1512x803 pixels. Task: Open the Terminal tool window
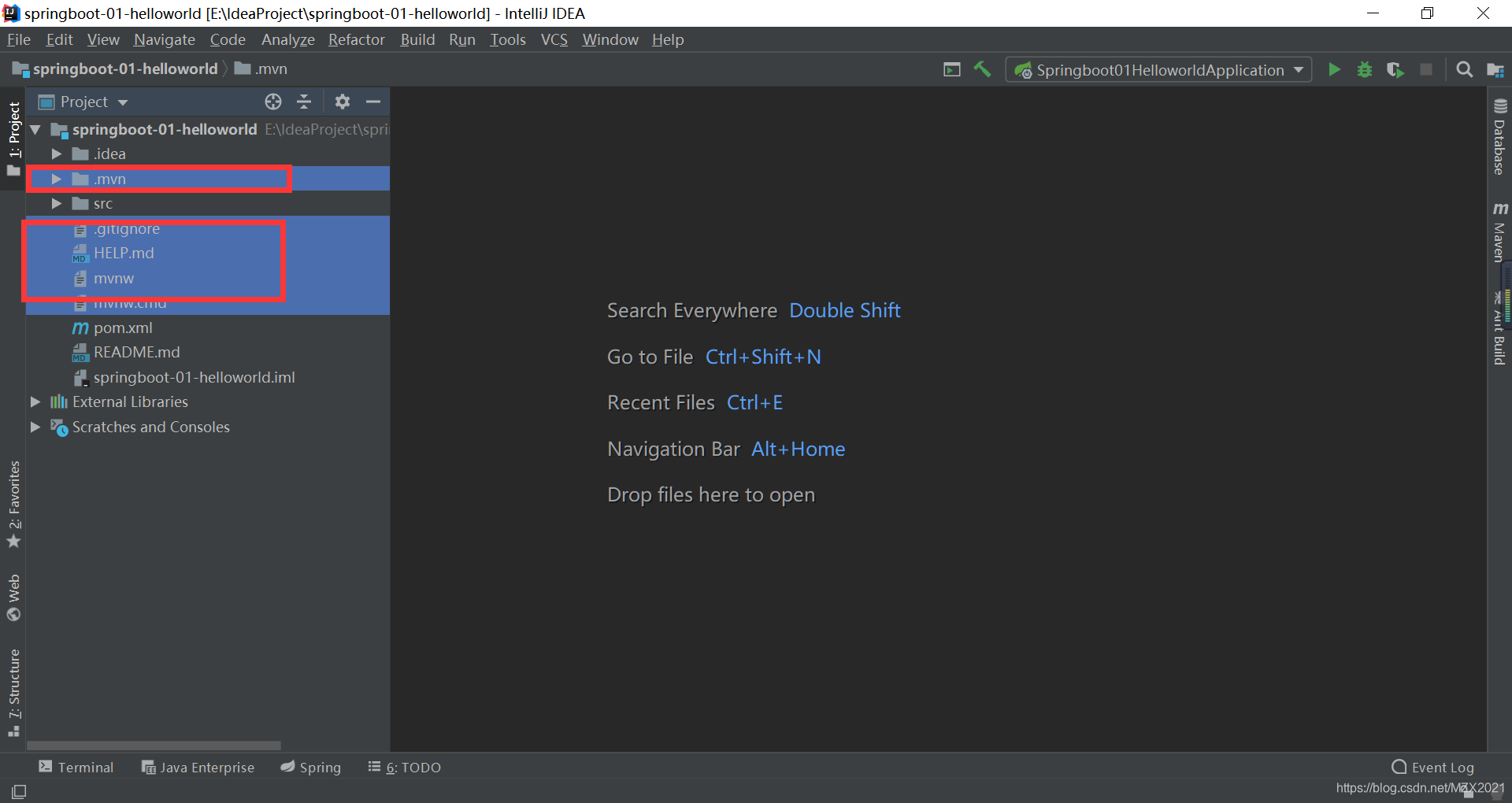coord(76,767)
